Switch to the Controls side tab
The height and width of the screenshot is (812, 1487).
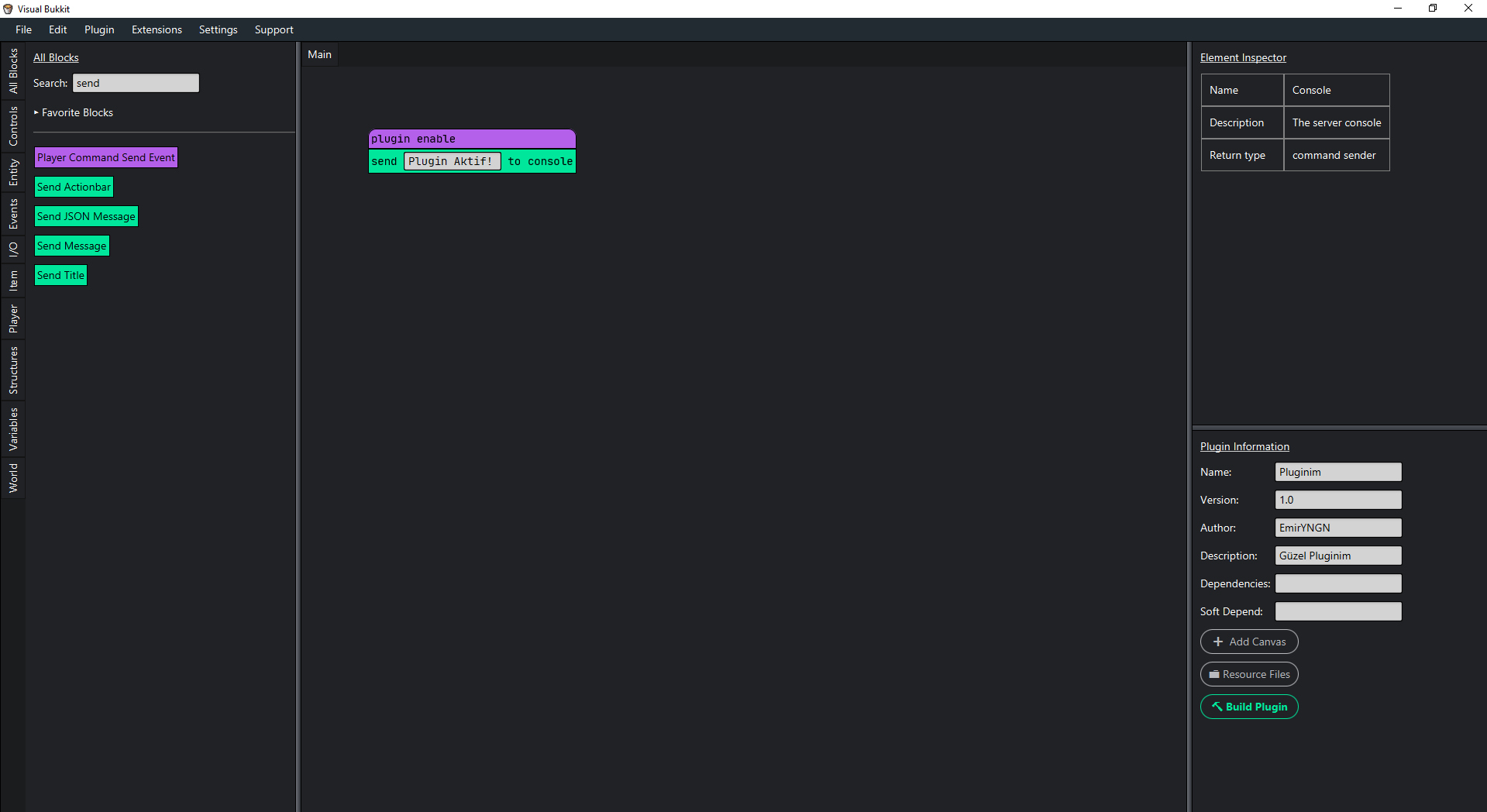(x=13, y=126)
